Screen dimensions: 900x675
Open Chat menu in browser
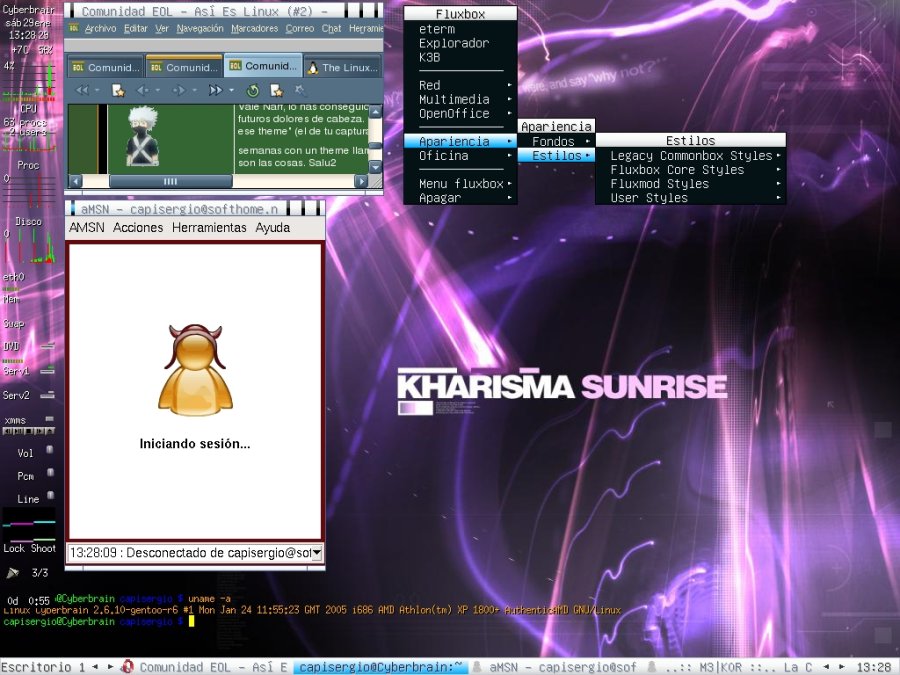pyautogui.click(x=331, y=28)
